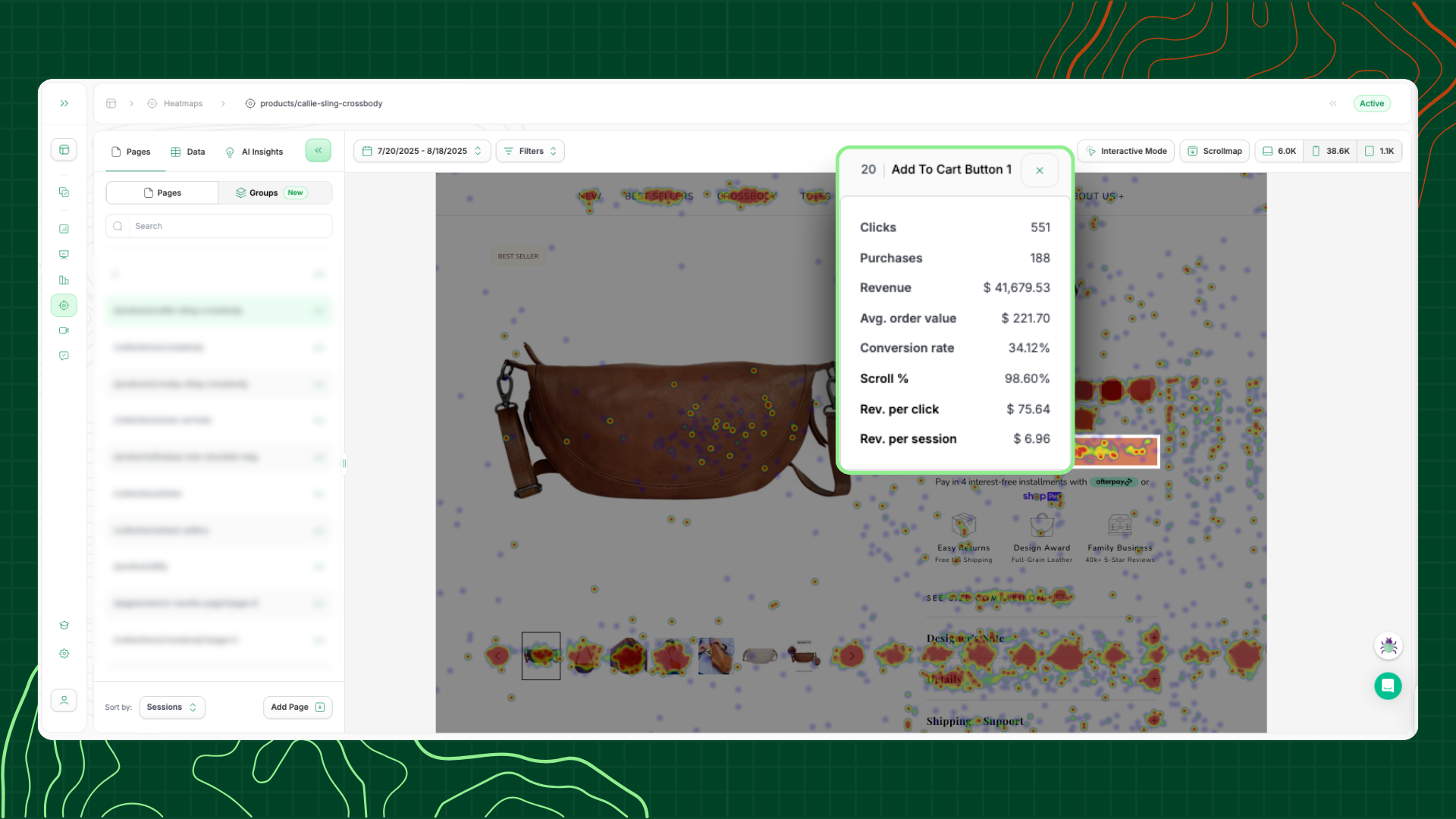Screen dimensions: 1456x819
Task: Select desktop device view 6.0K
Action: 1279,151
